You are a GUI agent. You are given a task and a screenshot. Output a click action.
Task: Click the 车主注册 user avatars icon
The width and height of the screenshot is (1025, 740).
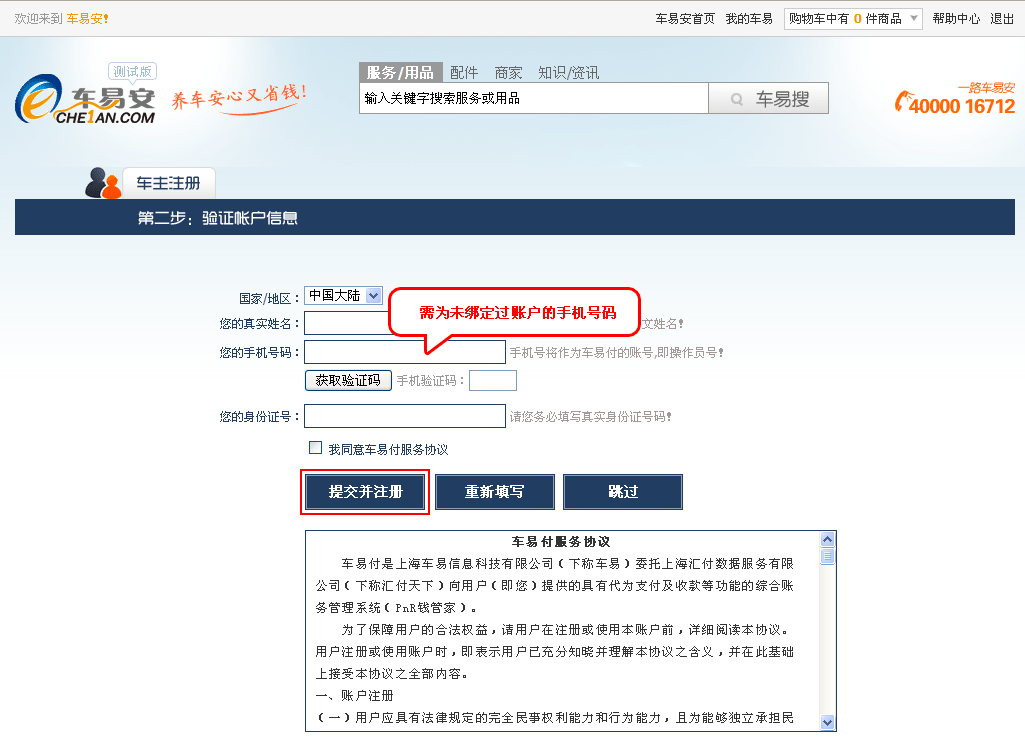(x=103, y=182)
